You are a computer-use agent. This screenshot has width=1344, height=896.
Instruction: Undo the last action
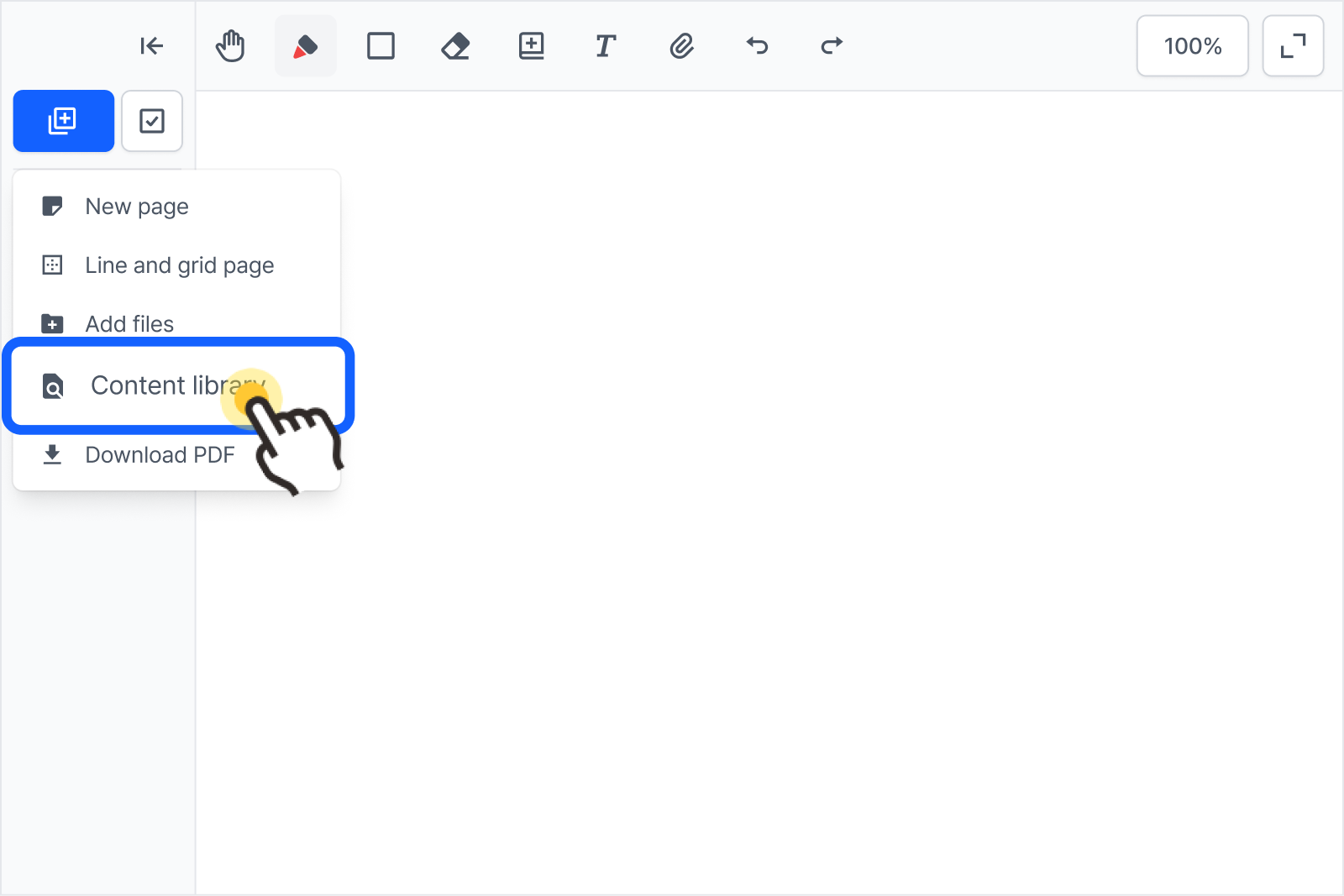757,46
